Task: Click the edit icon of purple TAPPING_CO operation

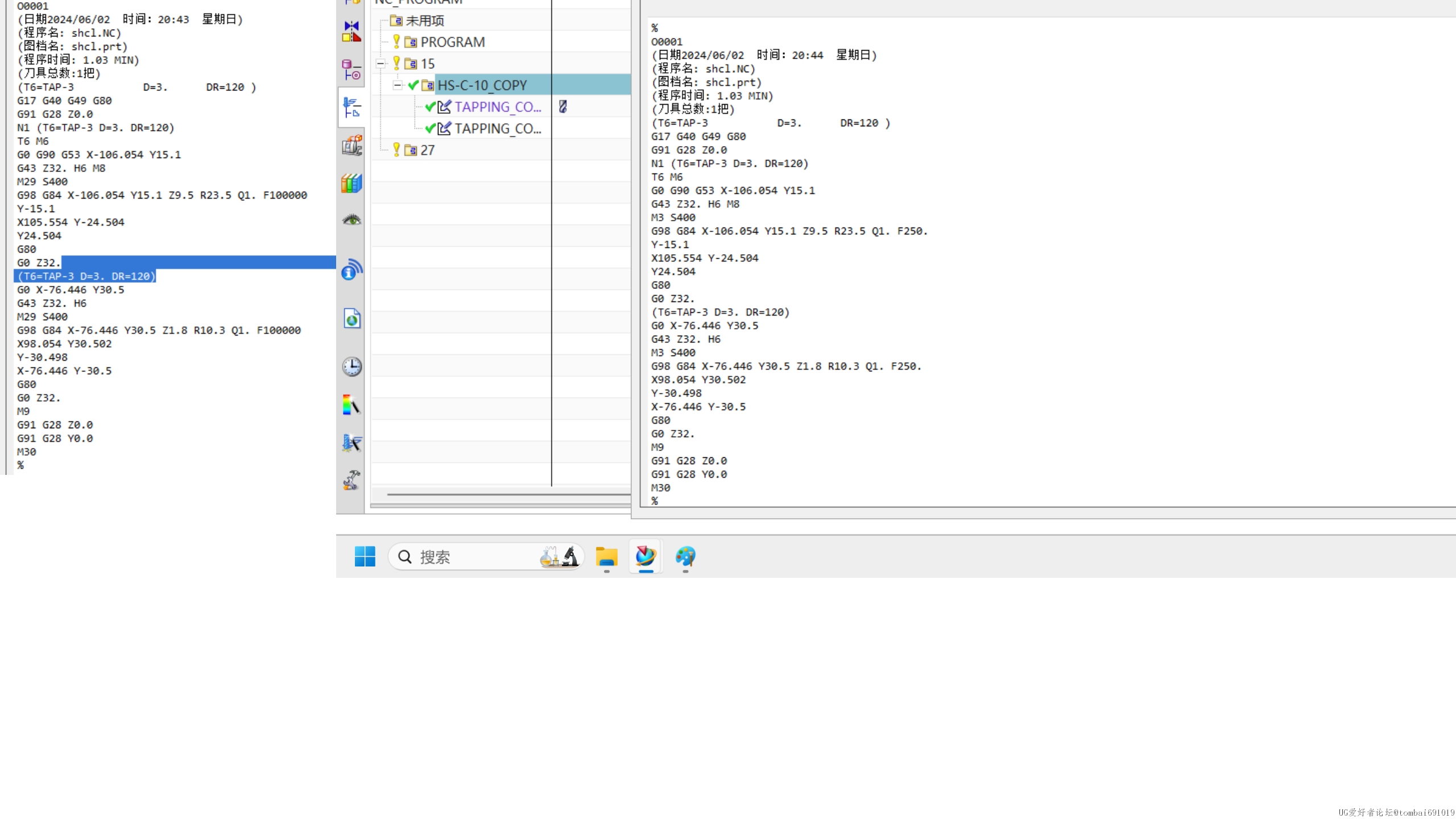Action: [x=444, y=106]
